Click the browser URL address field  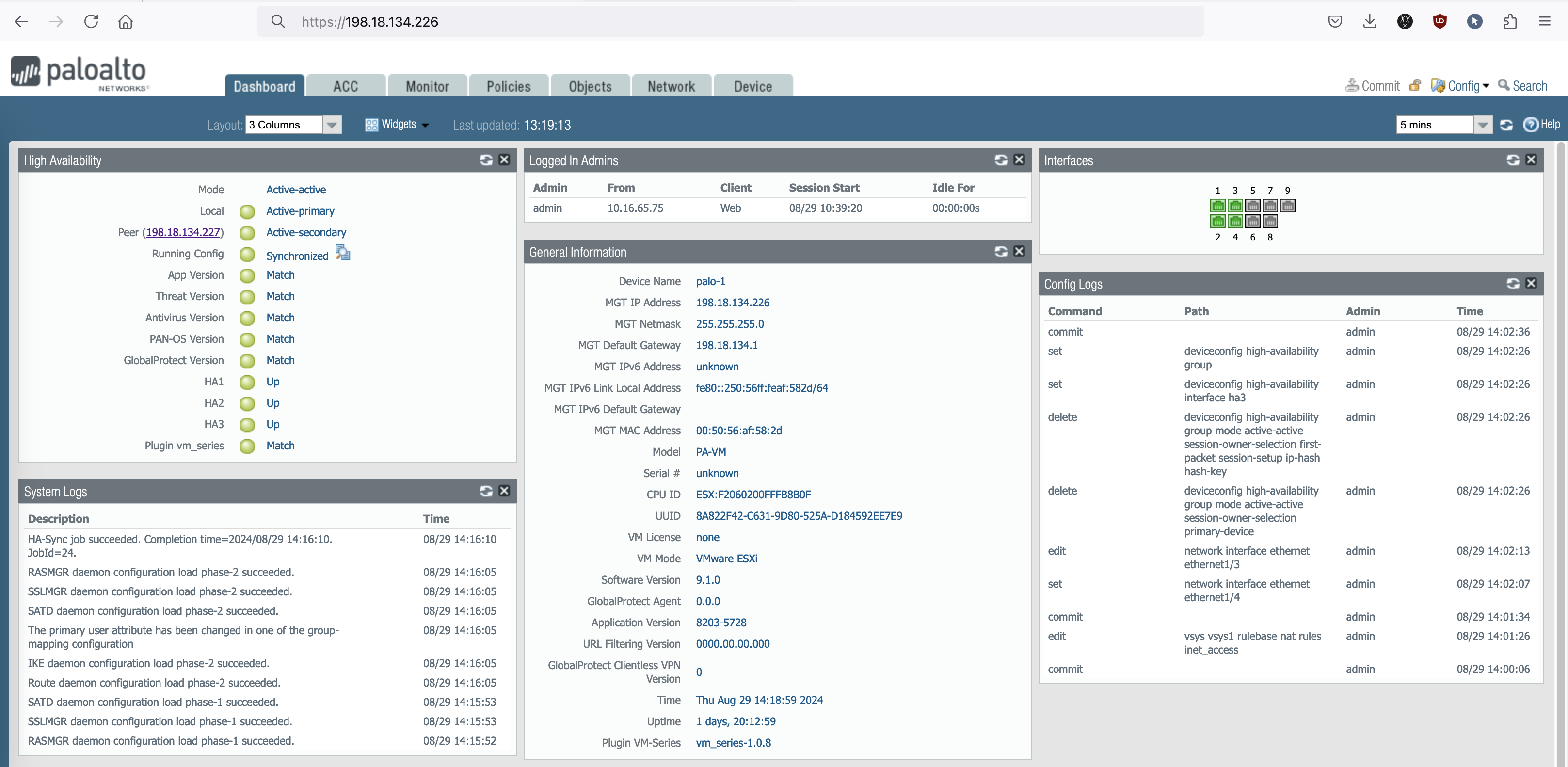[x=731, y=22]
